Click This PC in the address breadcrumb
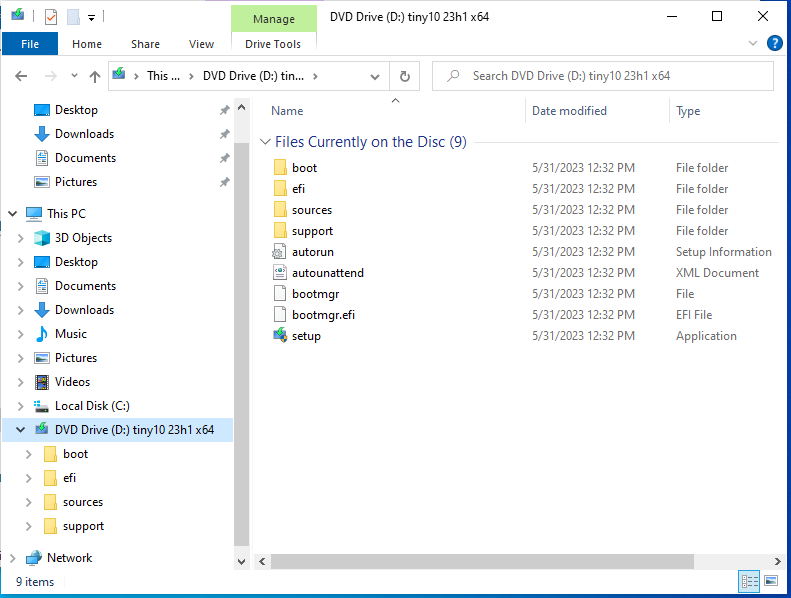 tap(163, 76)
